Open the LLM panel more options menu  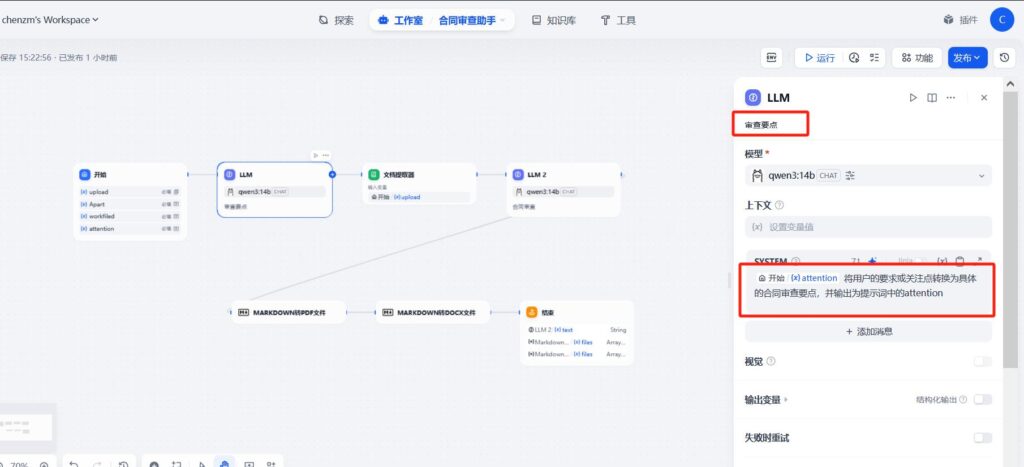pyautogui.click(x=950, y=98)
